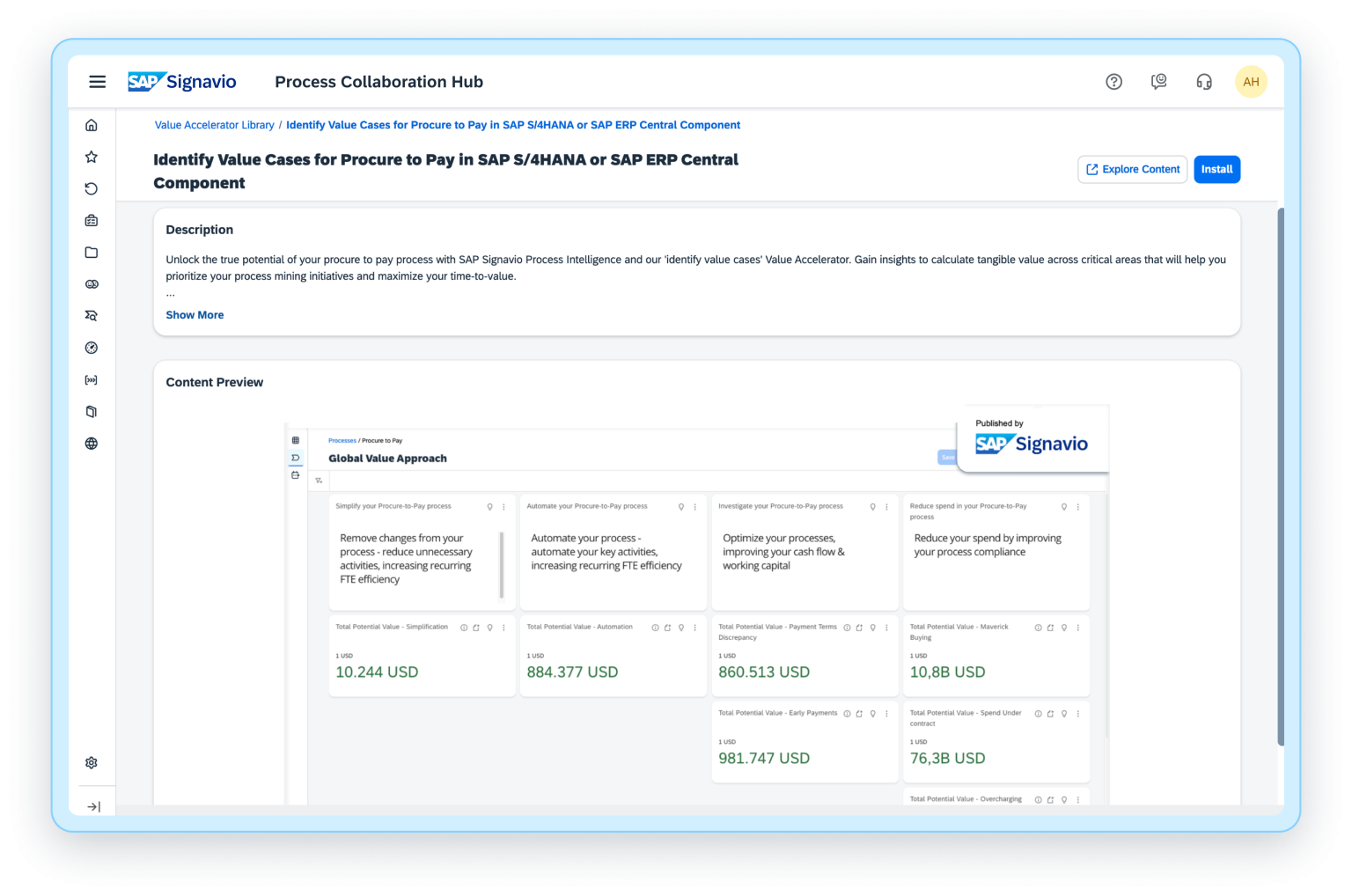This screenshot has width=1352, height=896.
Task: Open the help question mark icon
Action: (1113, 81)
